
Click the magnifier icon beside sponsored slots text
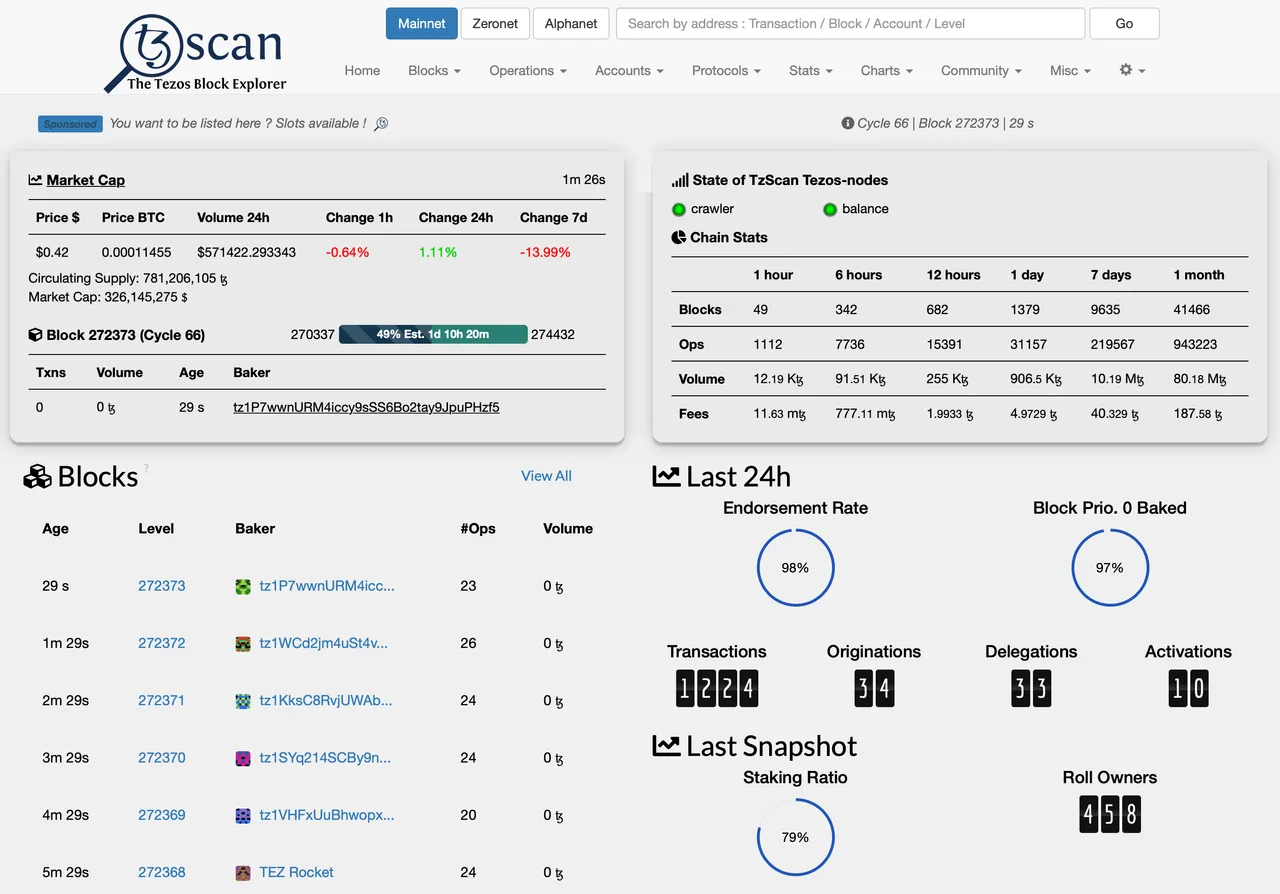pyautogui.click(x=381, y=124)
